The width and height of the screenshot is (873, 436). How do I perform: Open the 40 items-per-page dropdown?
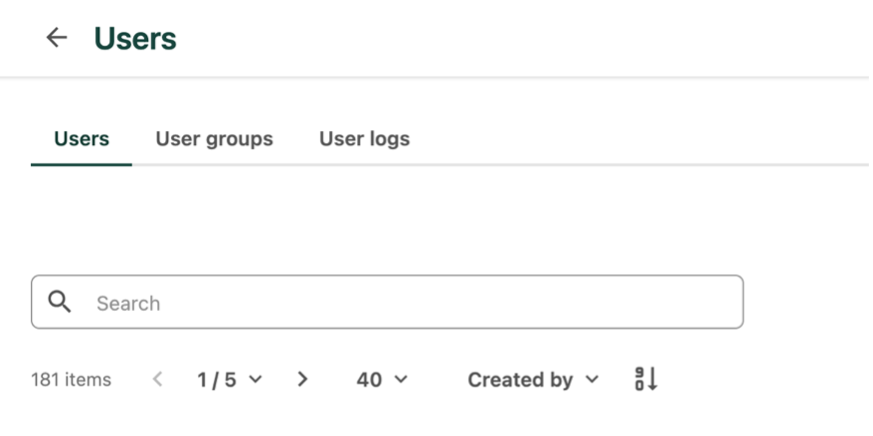tap(382, 380)
